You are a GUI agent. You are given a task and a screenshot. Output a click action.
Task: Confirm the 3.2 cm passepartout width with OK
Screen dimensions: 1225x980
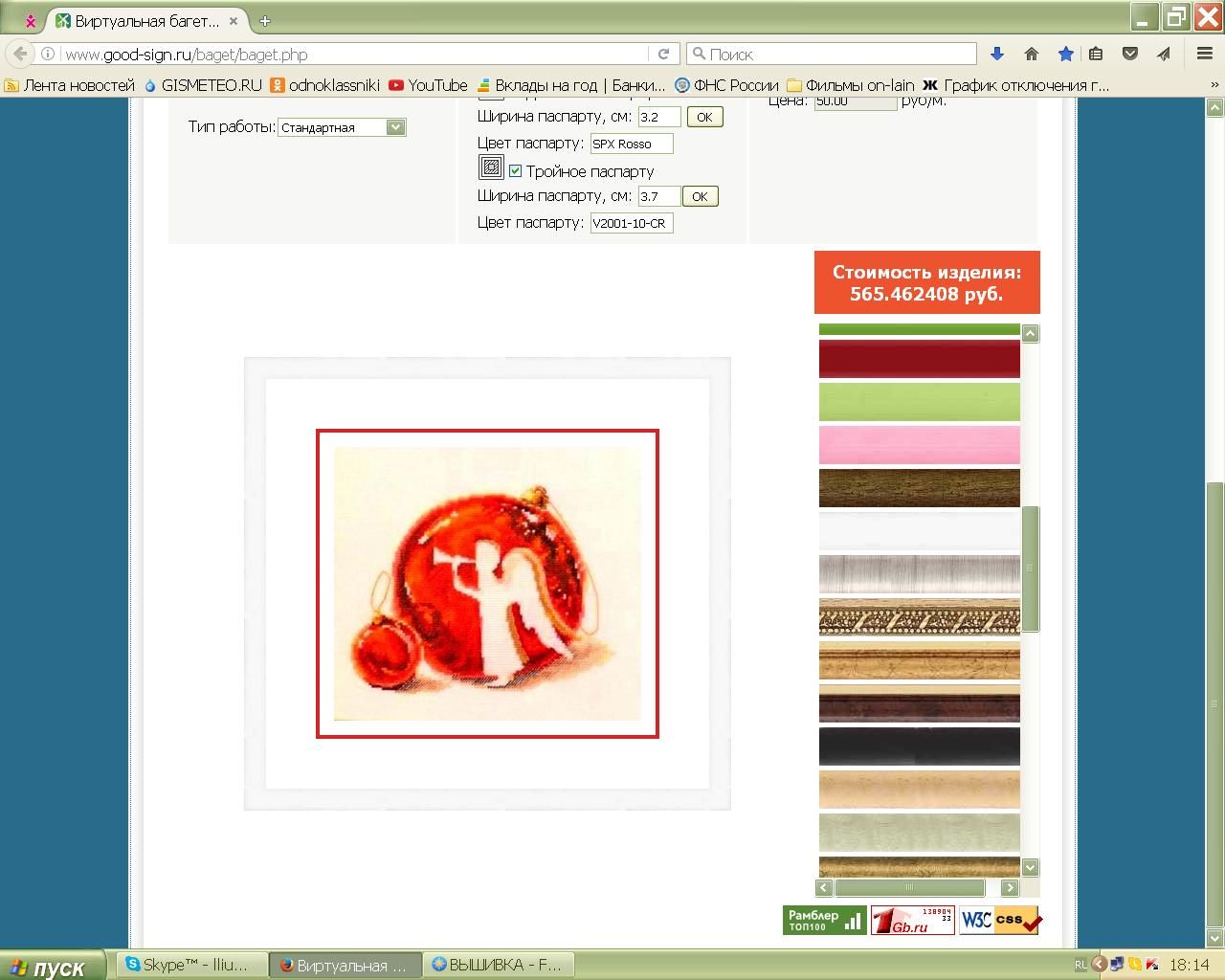click(704, 117)
